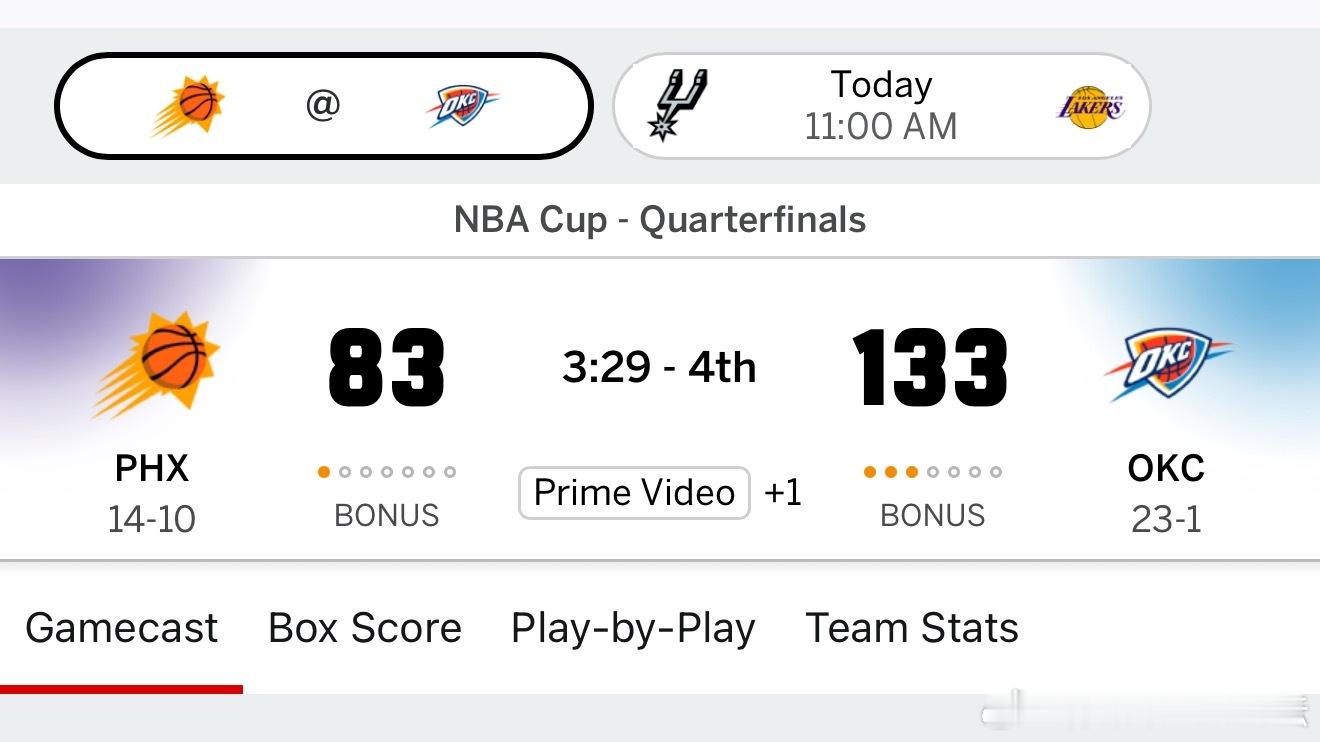Click the PHX team name

tap(151, 468)
